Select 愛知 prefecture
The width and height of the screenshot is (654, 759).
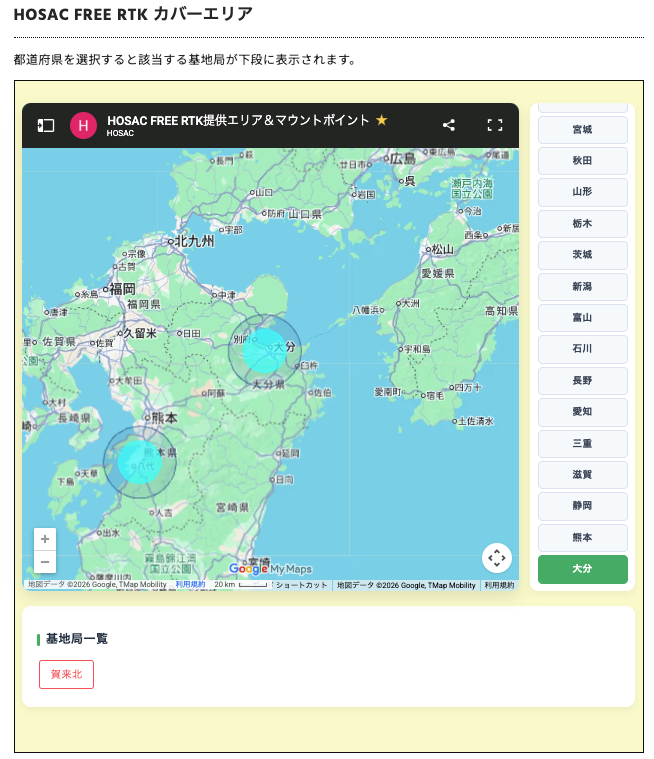(x=583, y=412)
